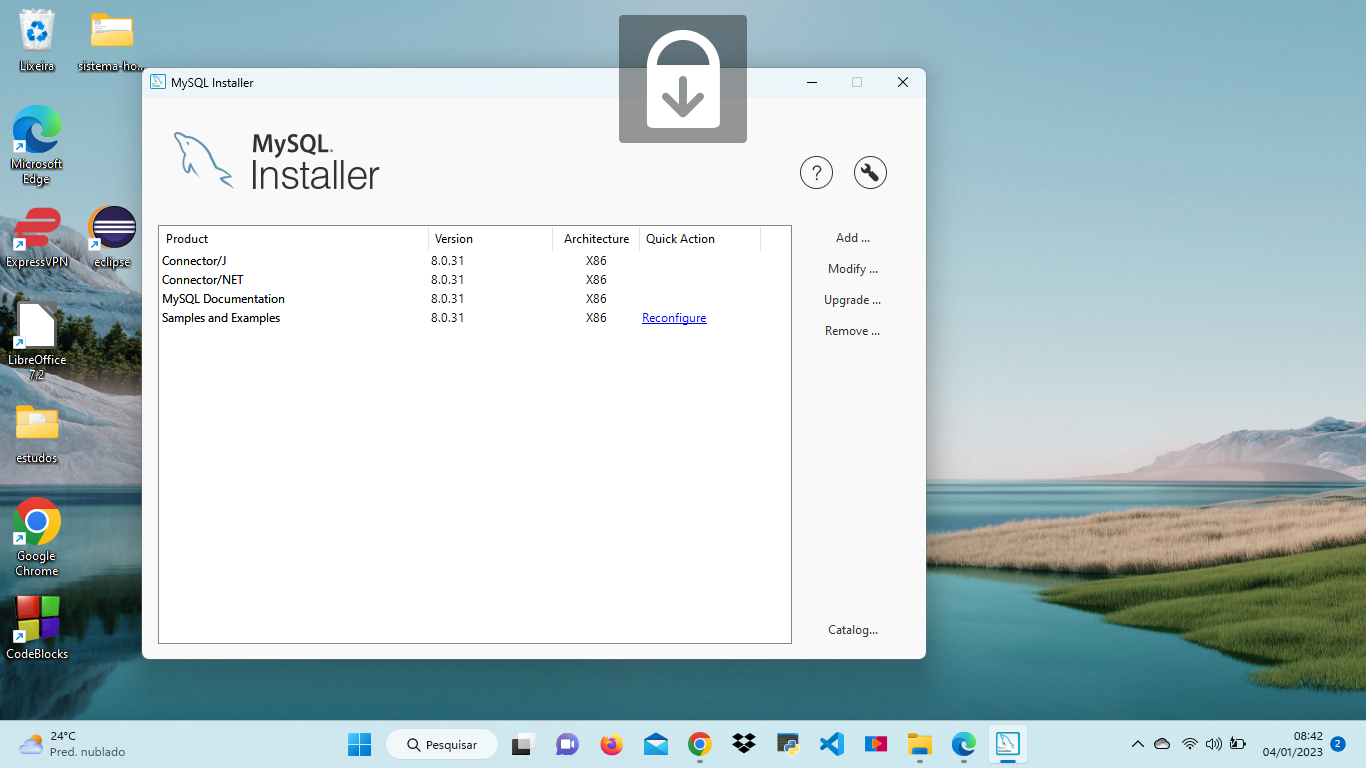Select the Connector/J row
This screenshot has width=1366, height=768.
pyautogui.click(x=474, y=261)
